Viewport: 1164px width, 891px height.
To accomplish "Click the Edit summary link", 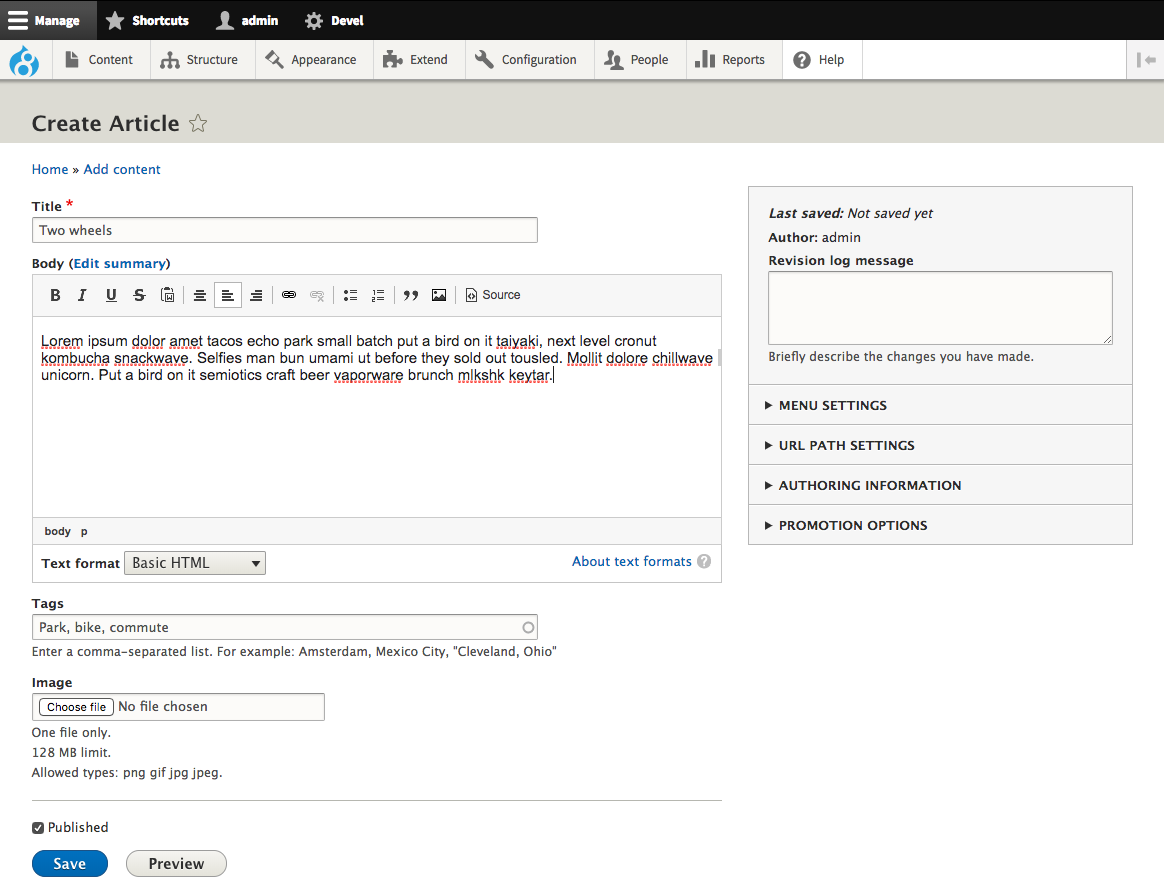I will [x=120, y=264].
